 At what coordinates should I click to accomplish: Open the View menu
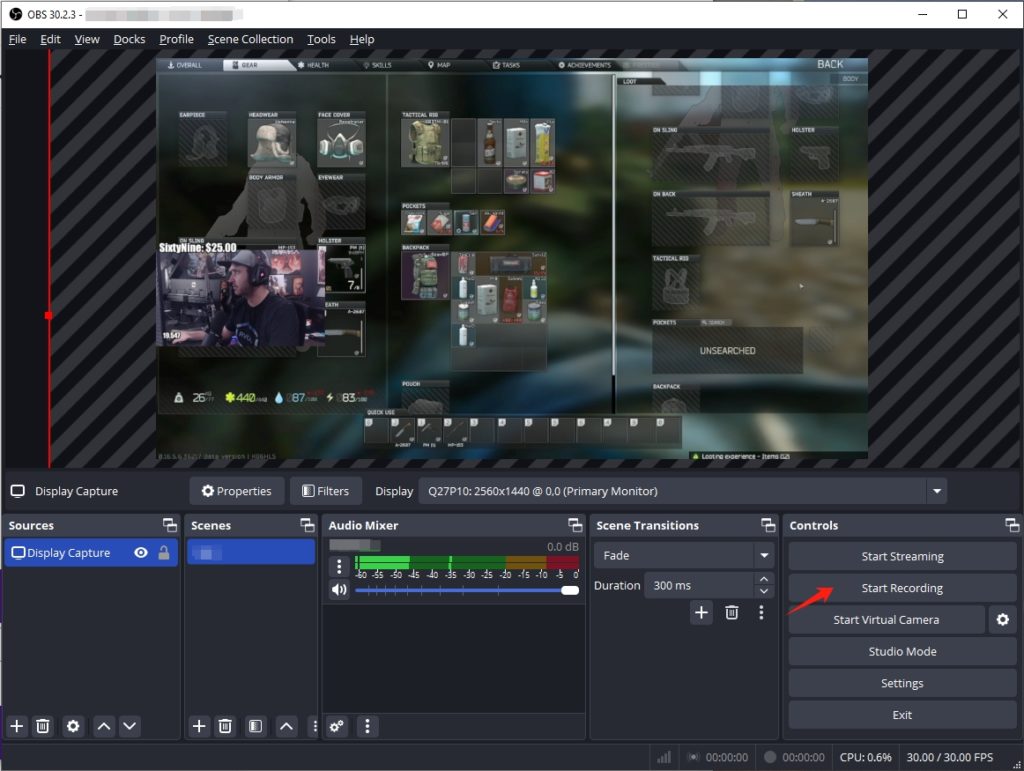(87, 39)
